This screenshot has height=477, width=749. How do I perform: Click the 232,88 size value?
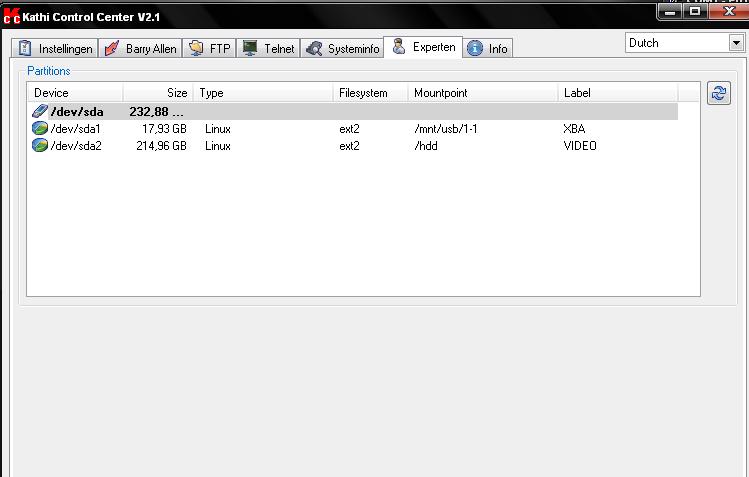coord(156,112)
